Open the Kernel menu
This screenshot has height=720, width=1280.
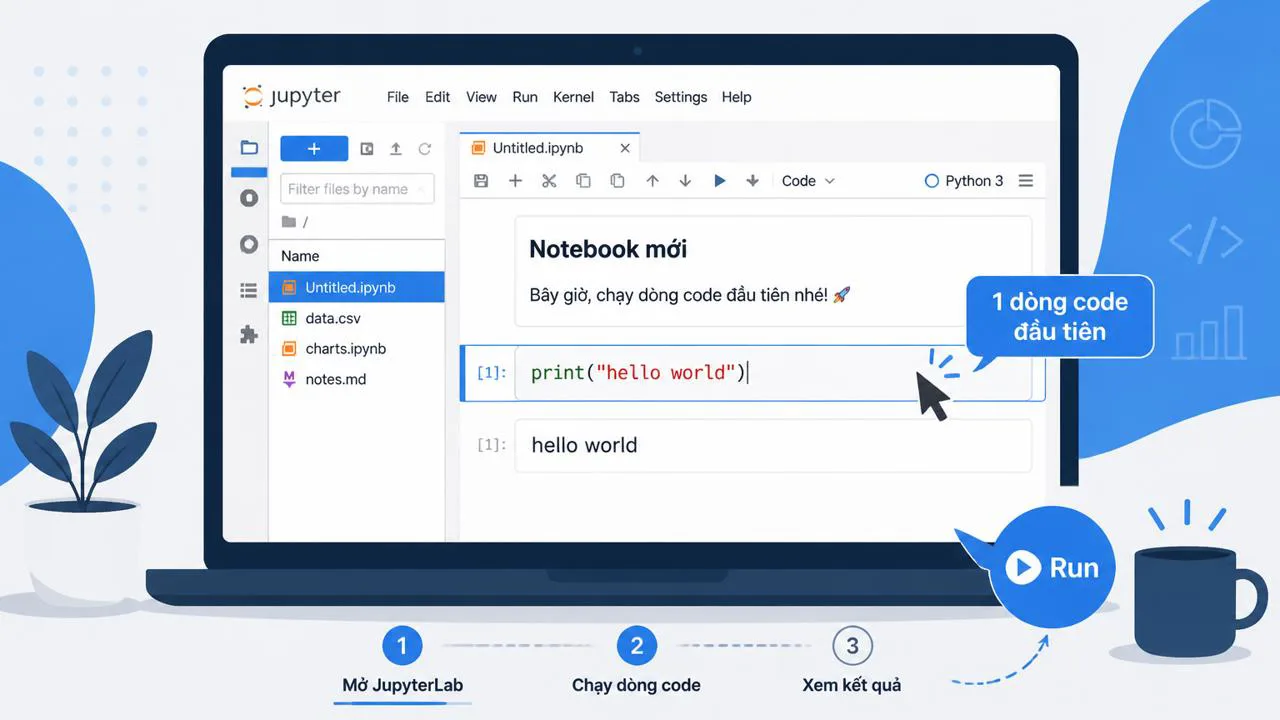tap(573, 97)
